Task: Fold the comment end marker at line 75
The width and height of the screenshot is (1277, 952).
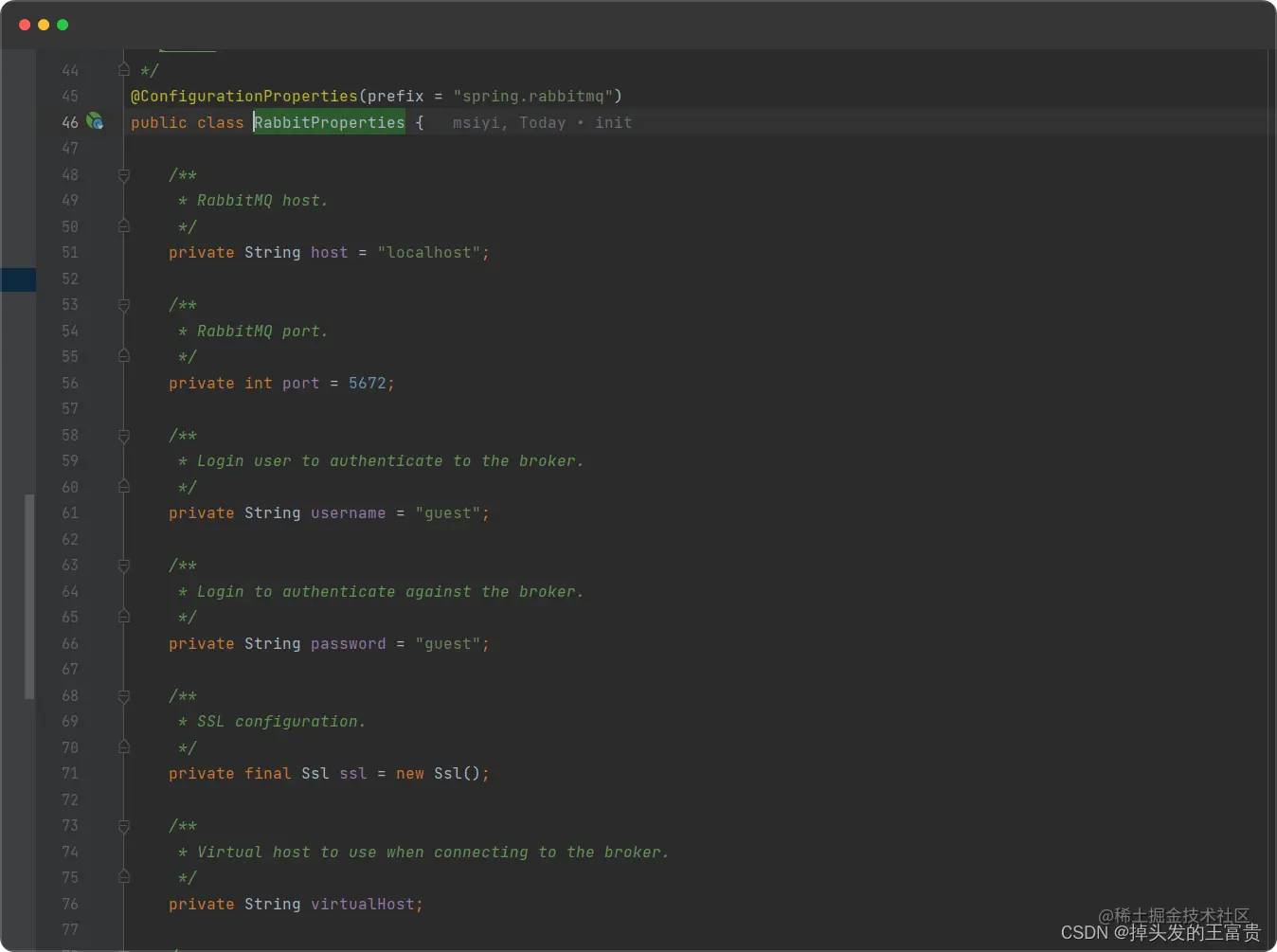Action: [x=124, y=876]
